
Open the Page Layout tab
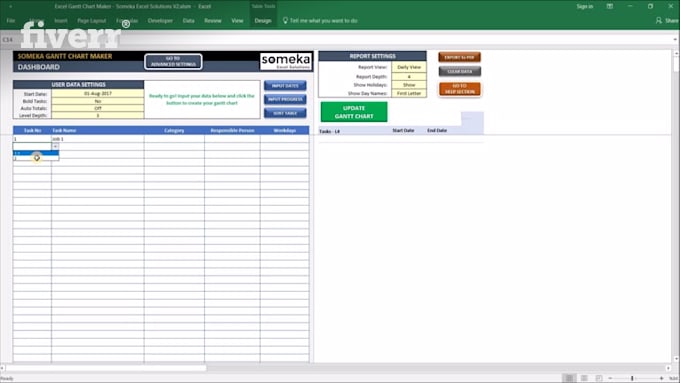point(92,20)
